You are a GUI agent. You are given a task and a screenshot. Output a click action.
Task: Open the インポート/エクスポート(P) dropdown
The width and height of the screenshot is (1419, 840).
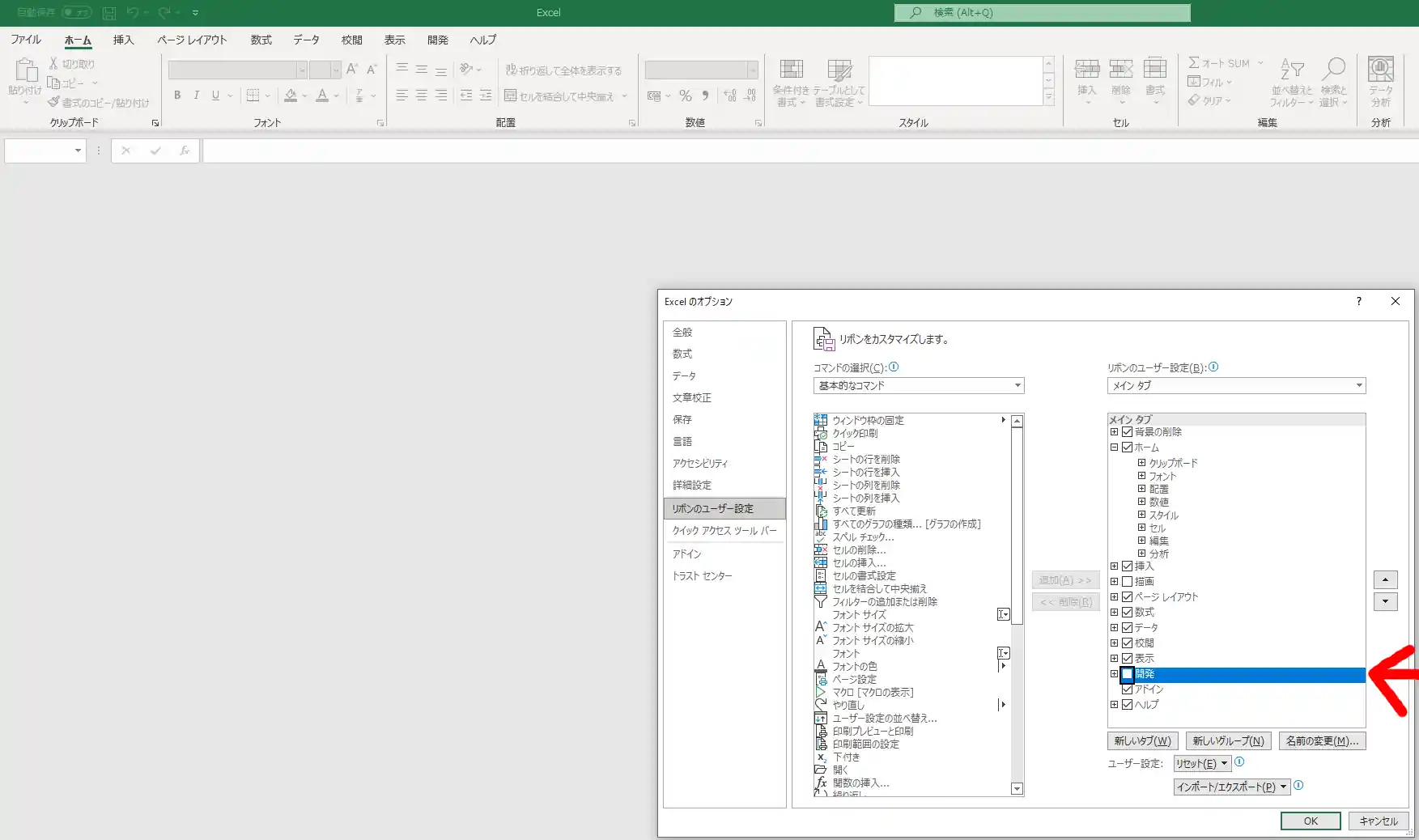click(1232, 787)
